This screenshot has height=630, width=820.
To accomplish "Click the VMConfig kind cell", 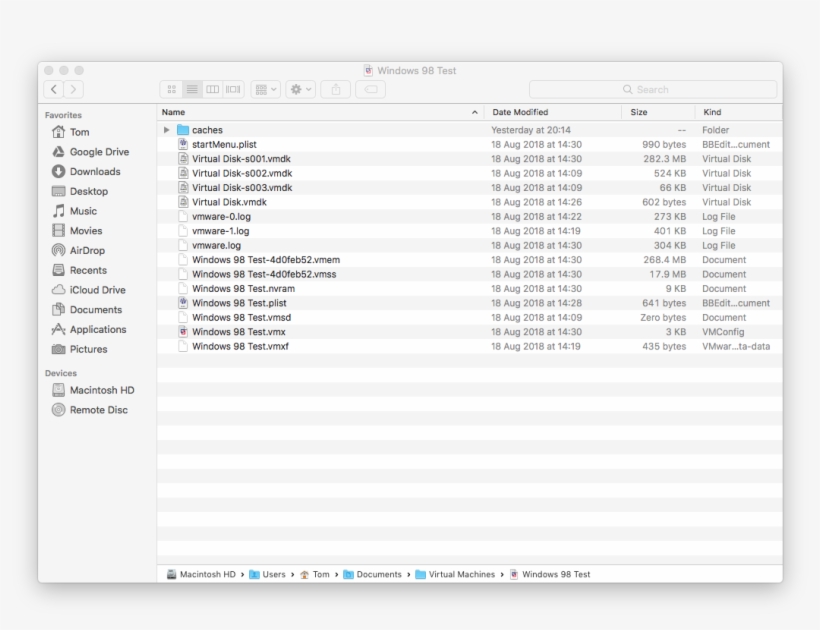I will coord(723,332).
